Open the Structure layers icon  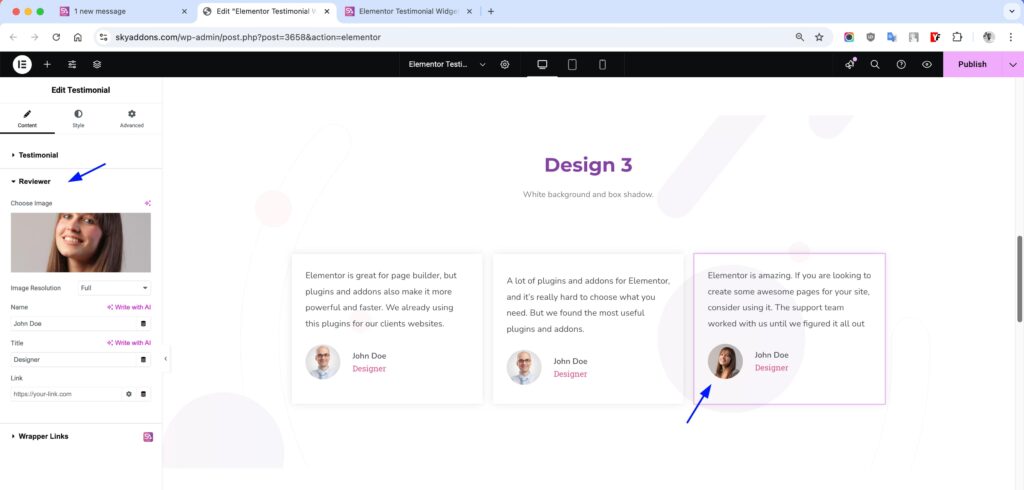97,64
